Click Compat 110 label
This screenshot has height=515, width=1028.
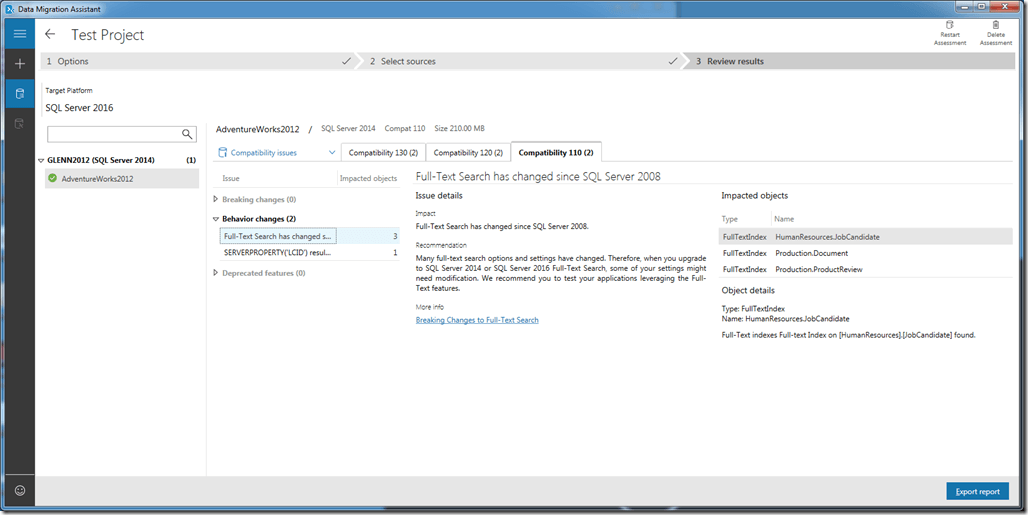click(405, 128)
